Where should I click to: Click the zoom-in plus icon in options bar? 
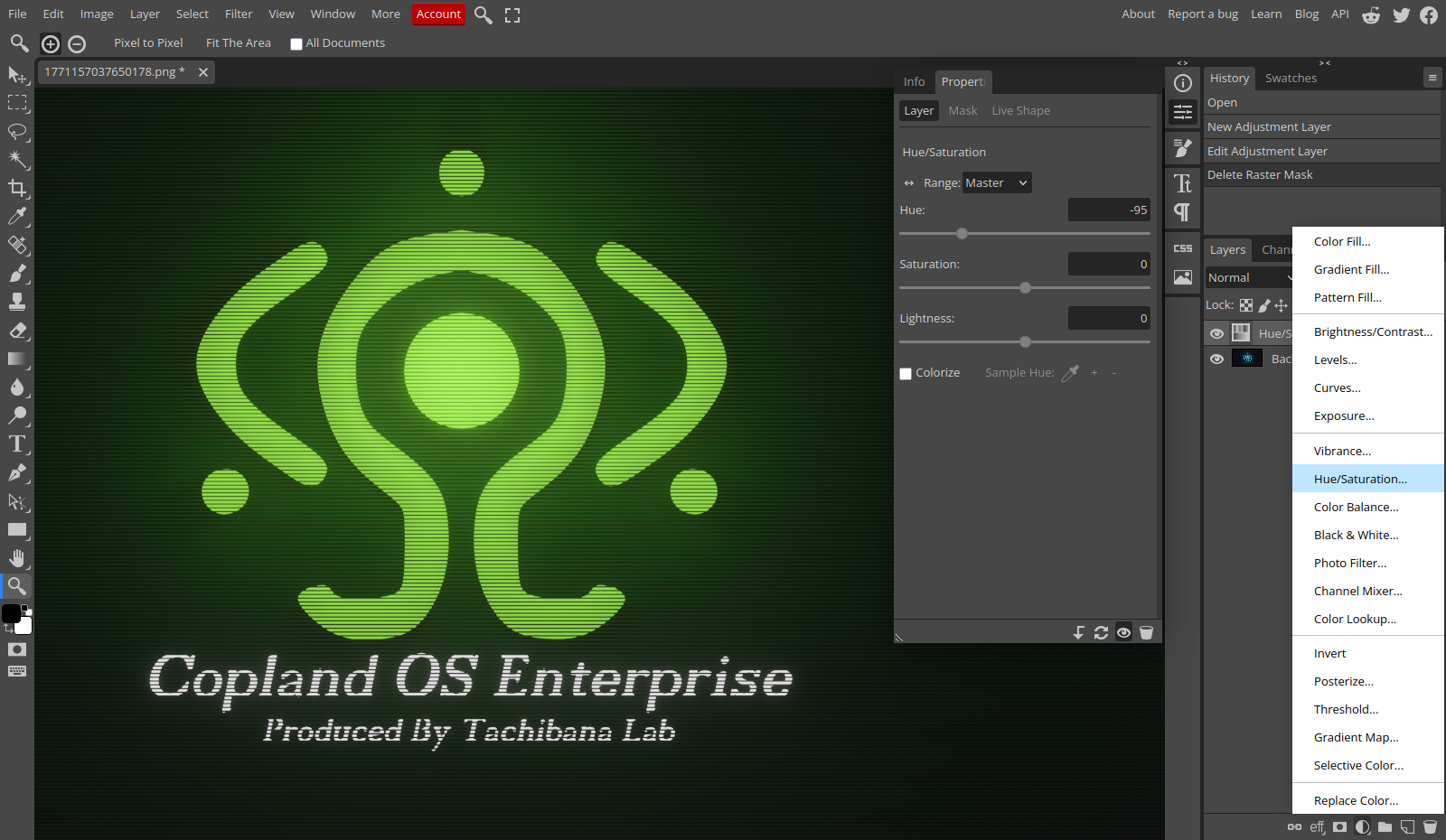click(x=51, y=43)
